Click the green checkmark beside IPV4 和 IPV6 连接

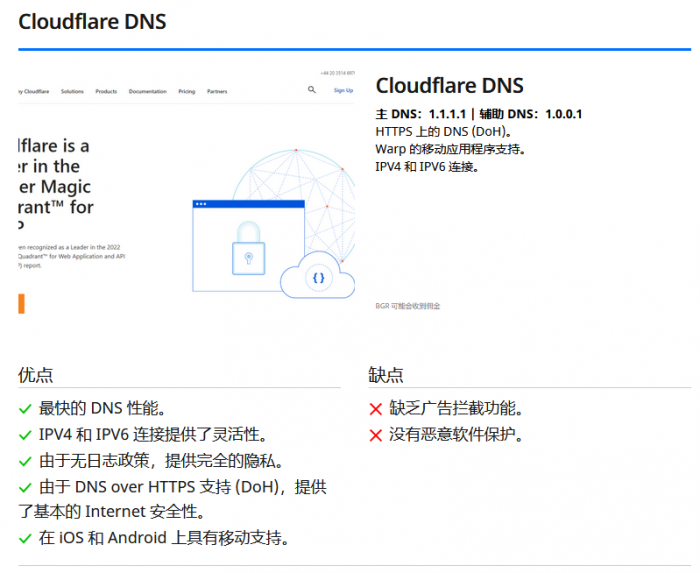(26, 435)
